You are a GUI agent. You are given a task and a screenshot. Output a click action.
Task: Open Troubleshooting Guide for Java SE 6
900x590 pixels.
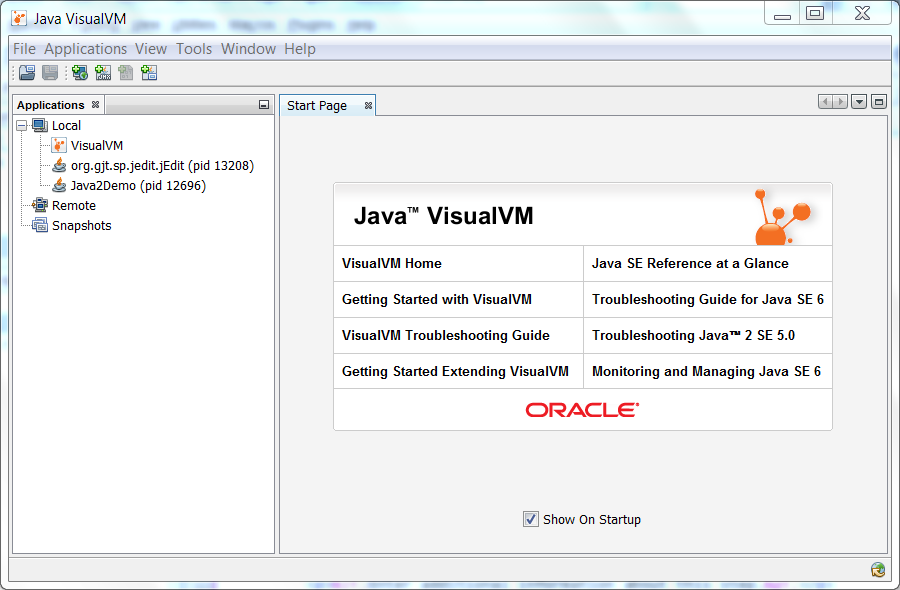tap(708, 300)
